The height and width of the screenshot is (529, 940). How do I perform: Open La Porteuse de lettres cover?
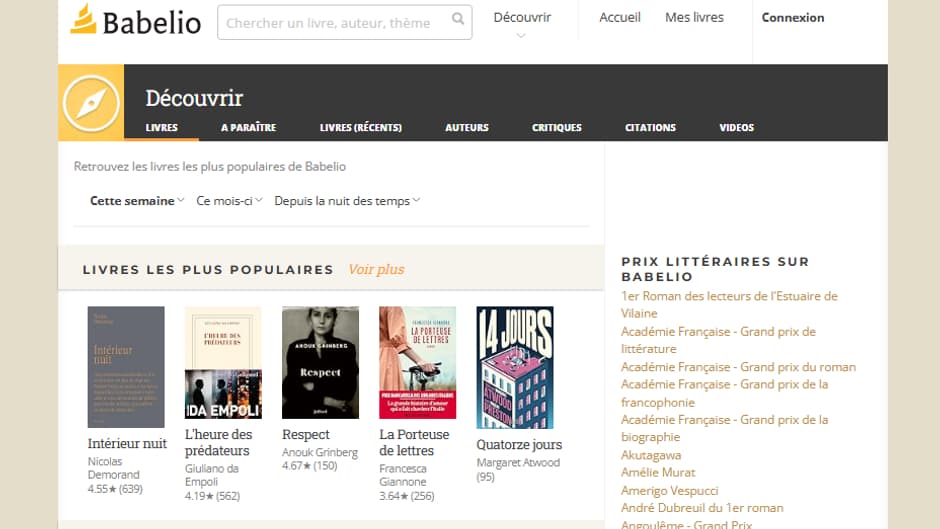[x=417, y=362]
